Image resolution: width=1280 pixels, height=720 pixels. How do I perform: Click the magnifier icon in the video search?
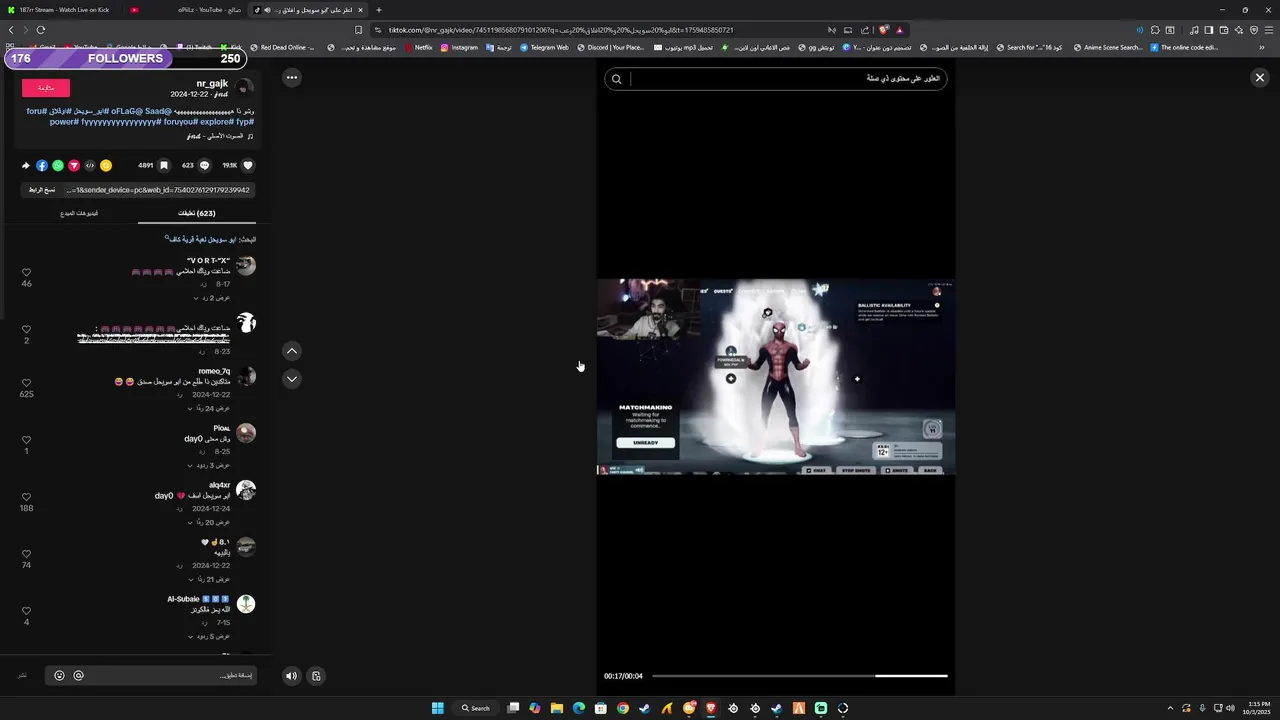pos(617,79)
